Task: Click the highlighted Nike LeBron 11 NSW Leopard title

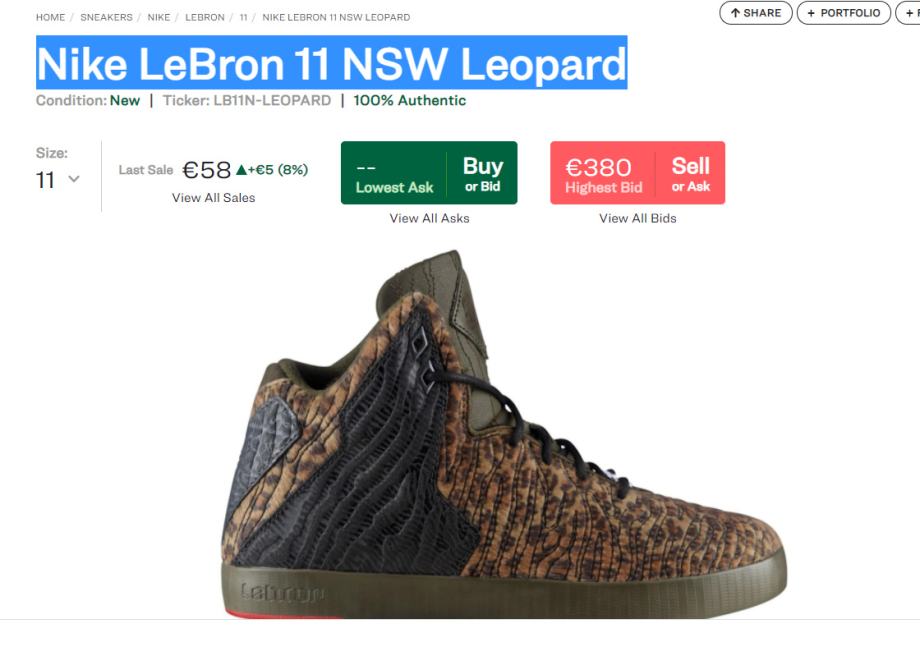Action: point(332,63)
